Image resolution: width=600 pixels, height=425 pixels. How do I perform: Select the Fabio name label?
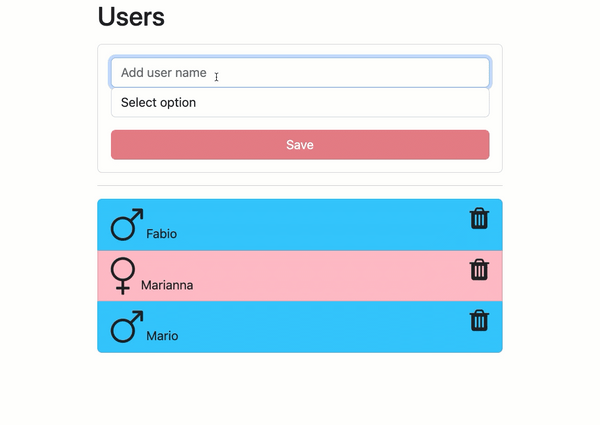pos(161,234)
